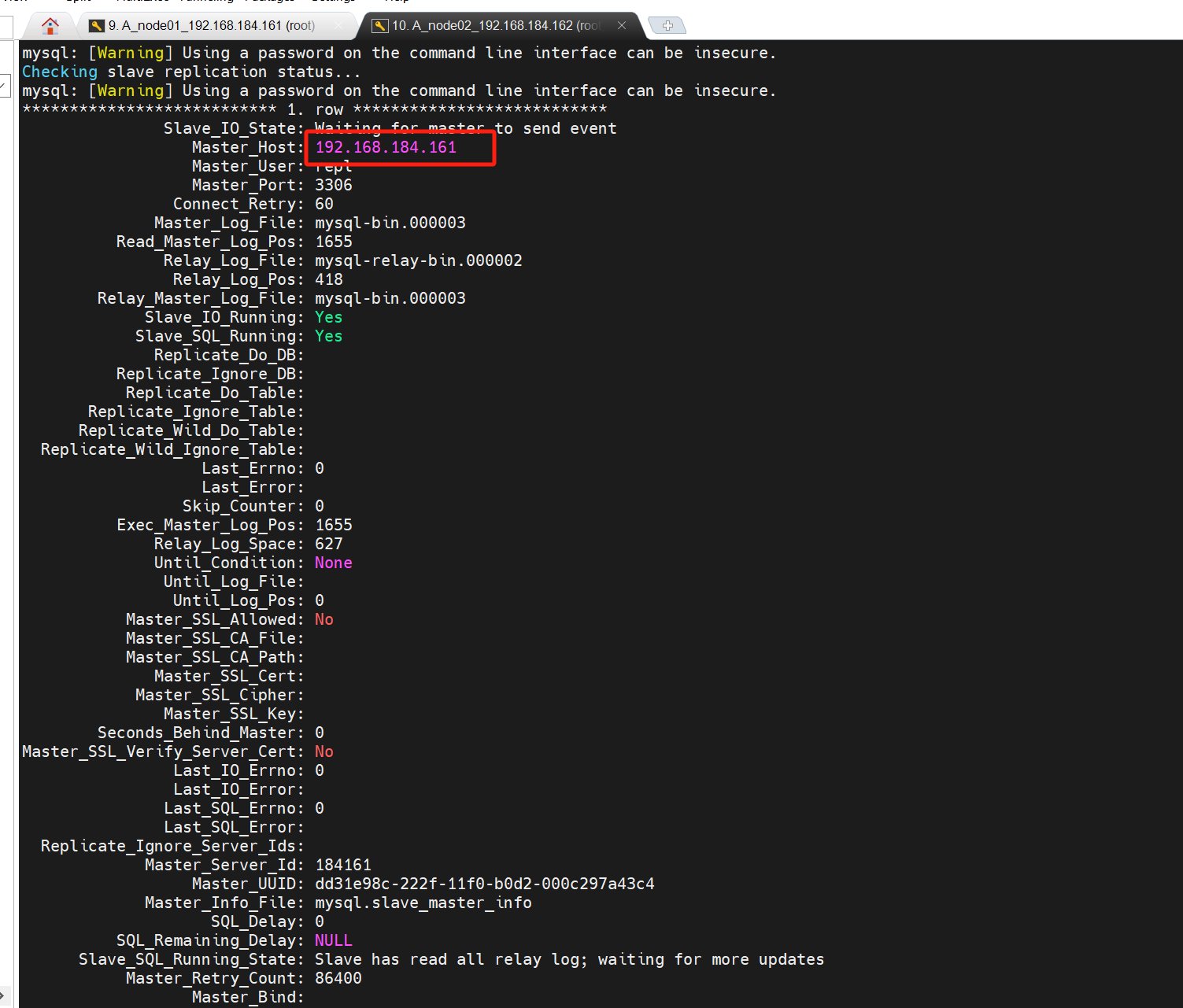Image resolution: width=1183 pixels, height=1008 pixels.
Task: Open a new terminal tab
Action: pos(667,26)
